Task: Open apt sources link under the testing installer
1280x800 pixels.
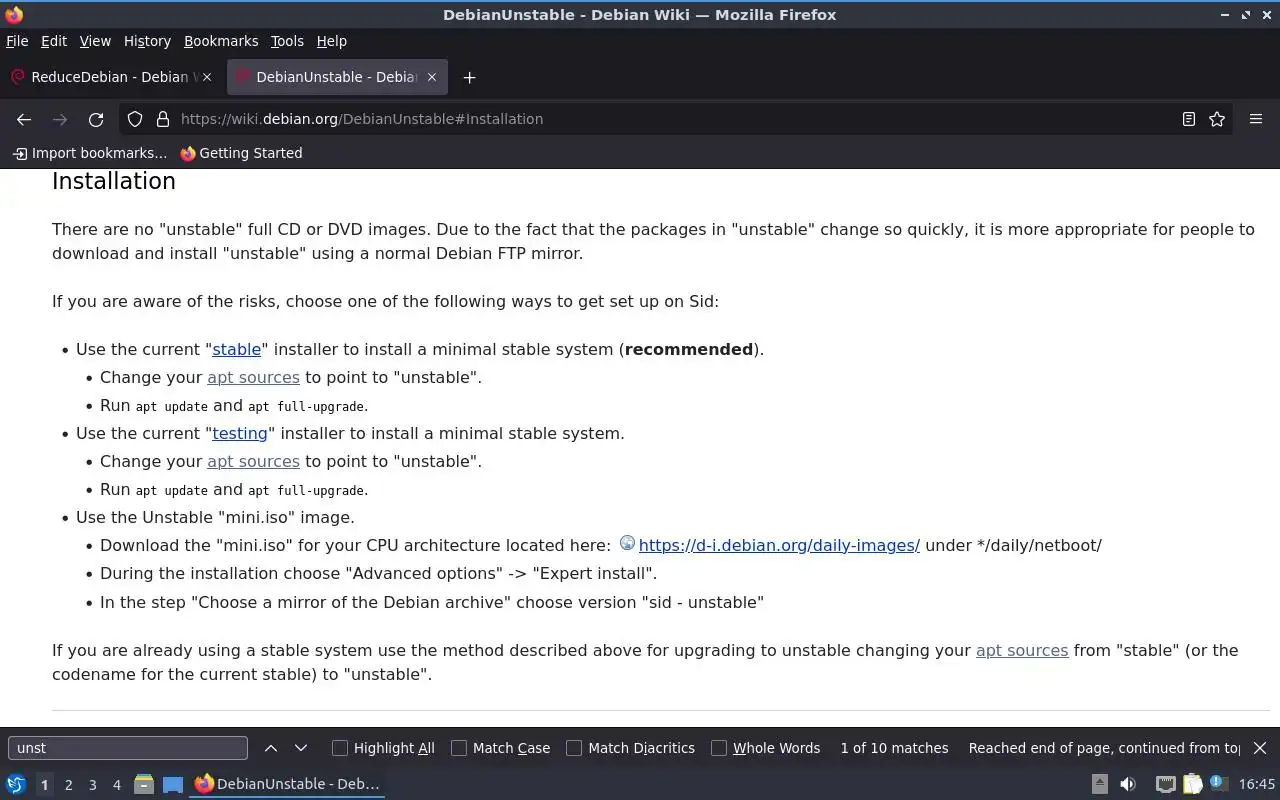Action: (x=253, y=461)
